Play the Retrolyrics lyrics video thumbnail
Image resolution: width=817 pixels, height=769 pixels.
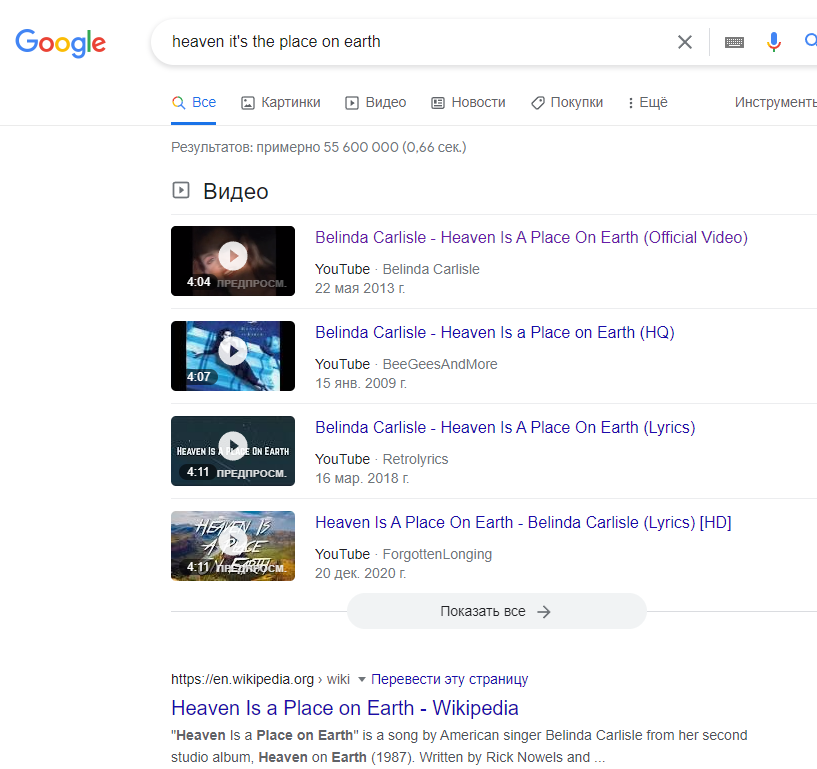233,451
